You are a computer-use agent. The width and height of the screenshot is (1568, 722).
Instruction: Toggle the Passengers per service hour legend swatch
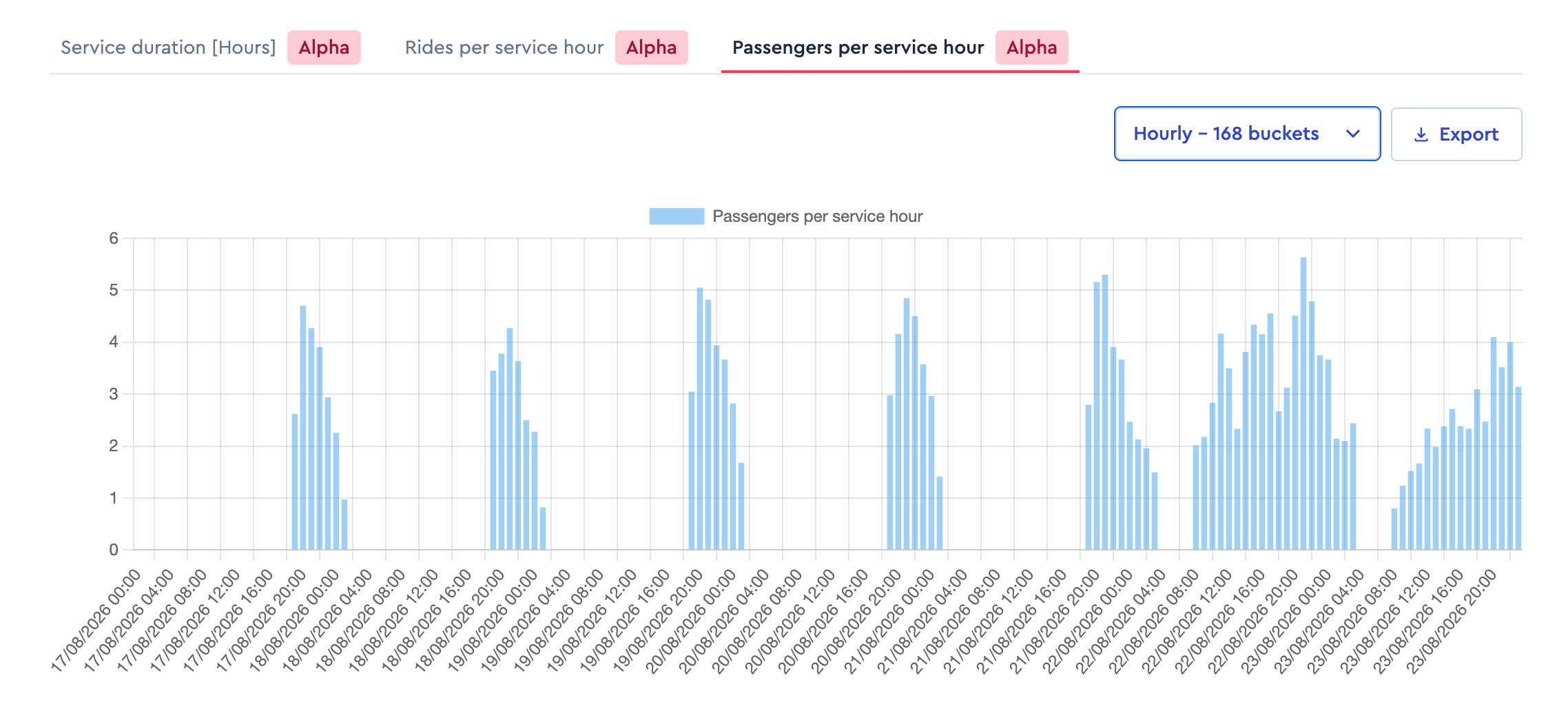click(677, 216)
